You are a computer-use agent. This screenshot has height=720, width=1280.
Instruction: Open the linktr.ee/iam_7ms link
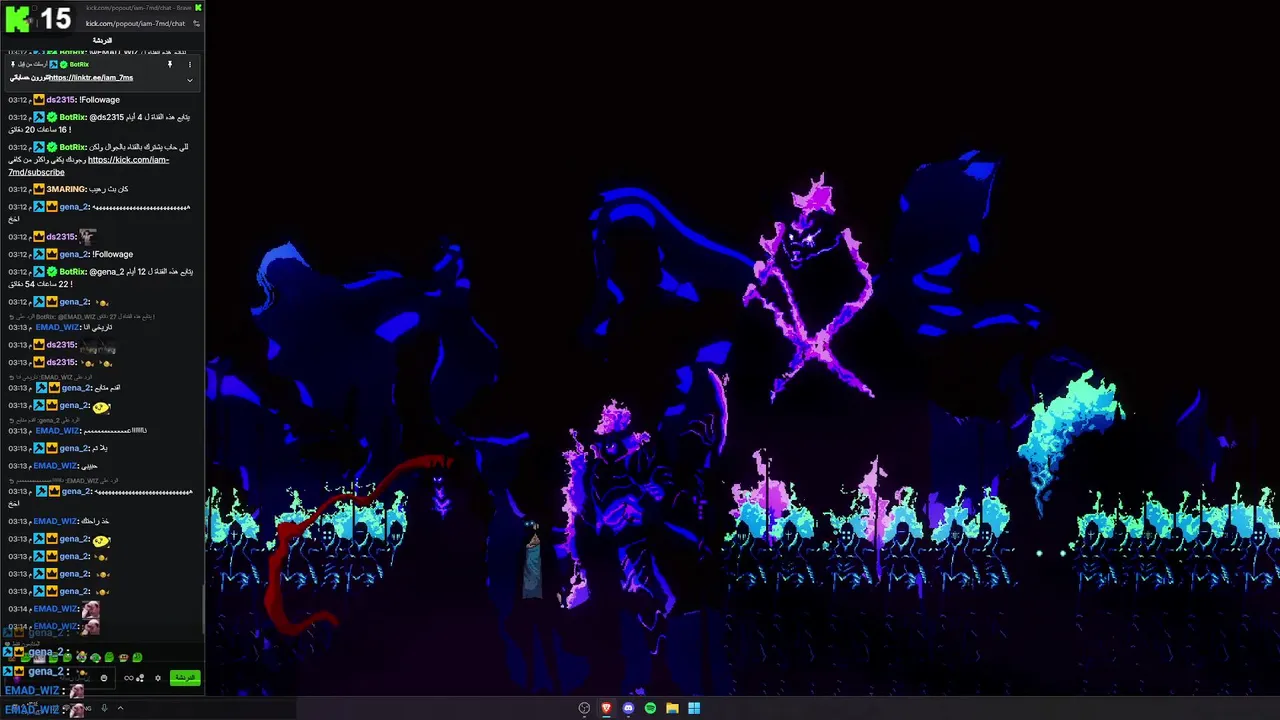click(91, 78)
